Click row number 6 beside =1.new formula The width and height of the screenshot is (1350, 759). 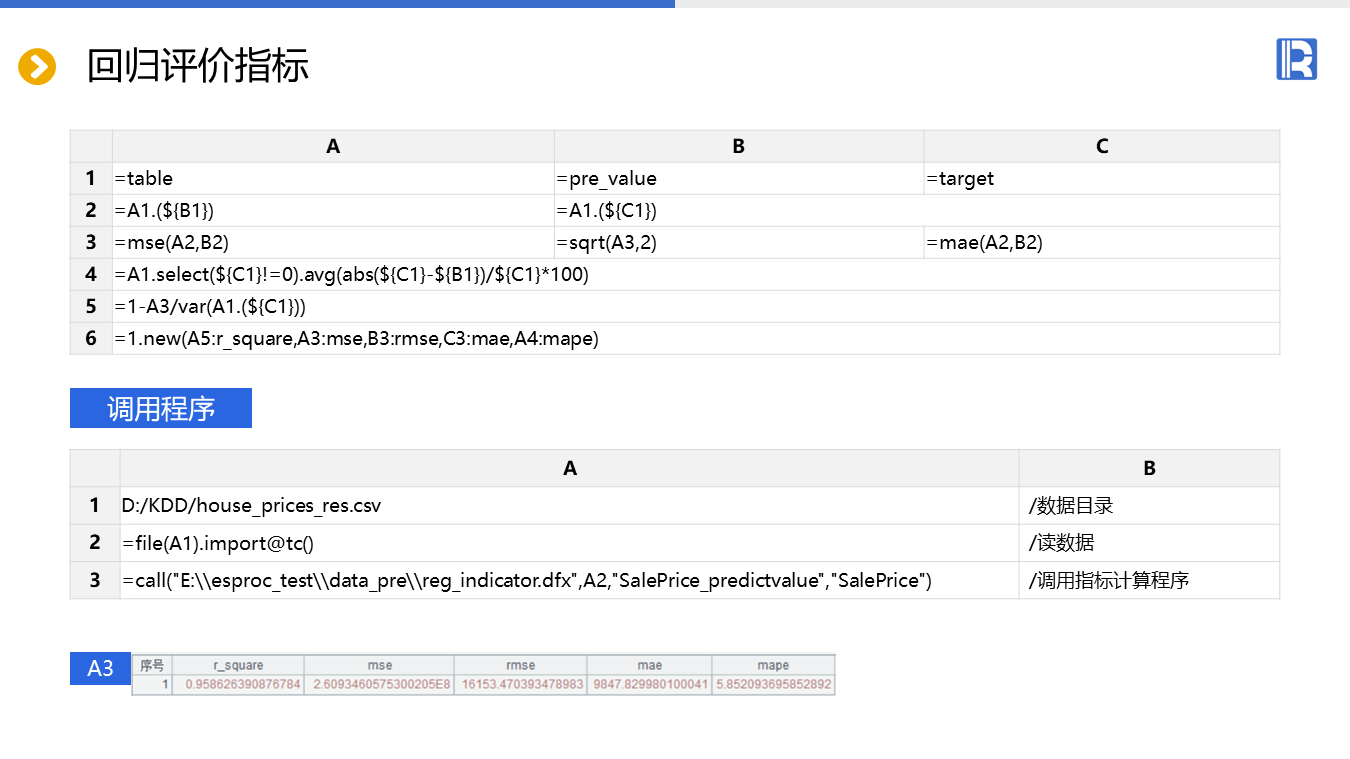tap(91, 339)
